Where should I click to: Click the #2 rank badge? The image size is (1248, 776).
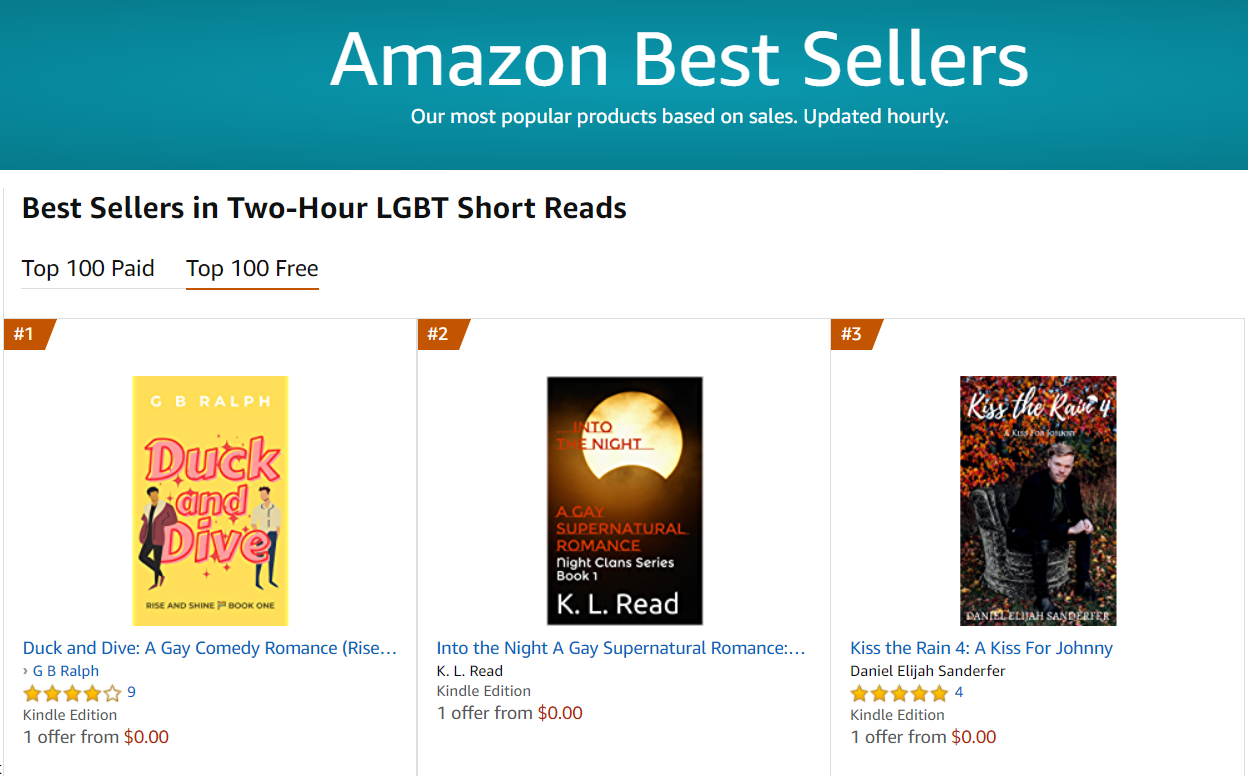(x=440, y=334)
